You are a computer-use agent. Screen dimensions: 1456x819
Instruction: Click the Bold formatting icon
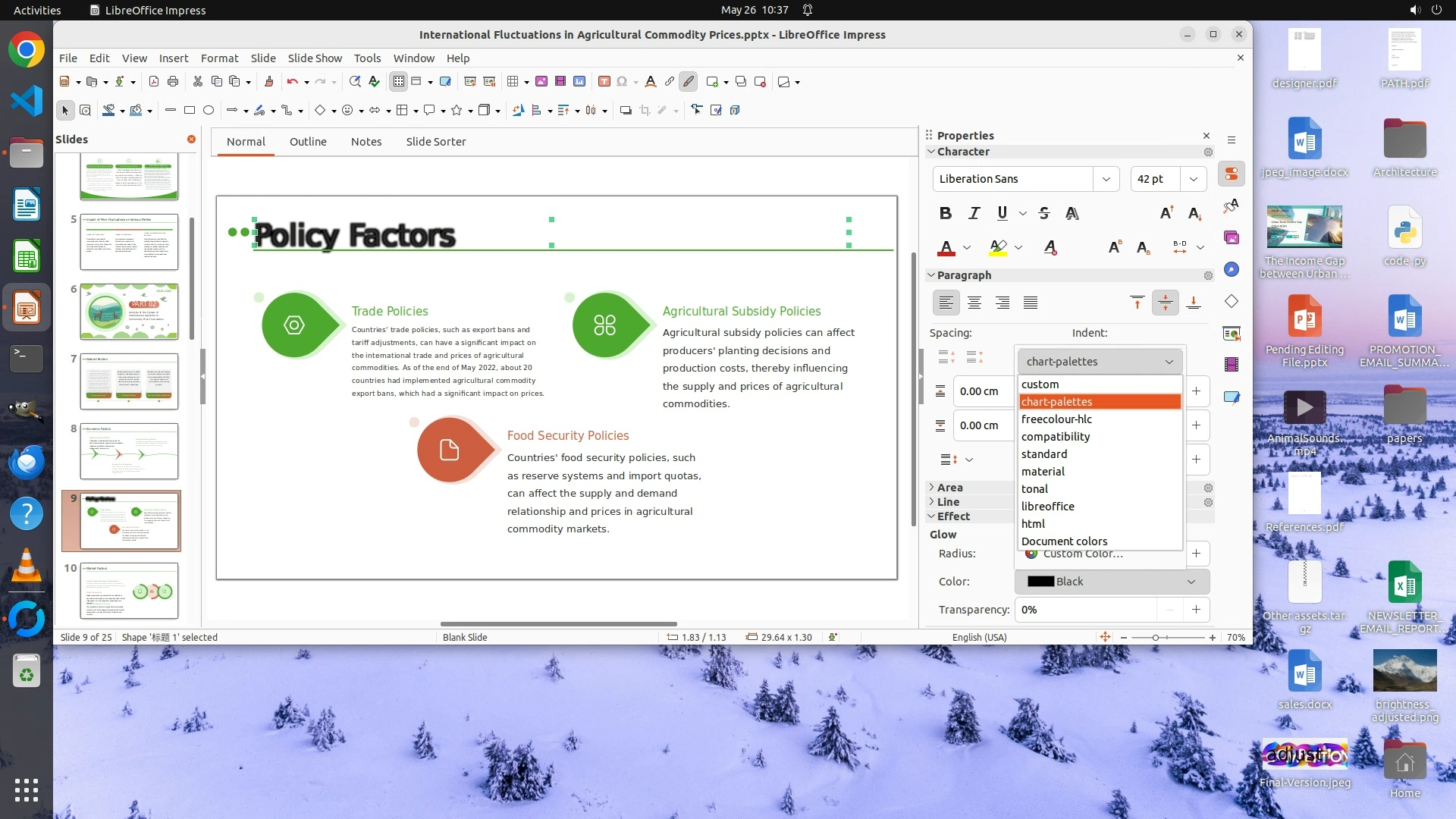945,213
